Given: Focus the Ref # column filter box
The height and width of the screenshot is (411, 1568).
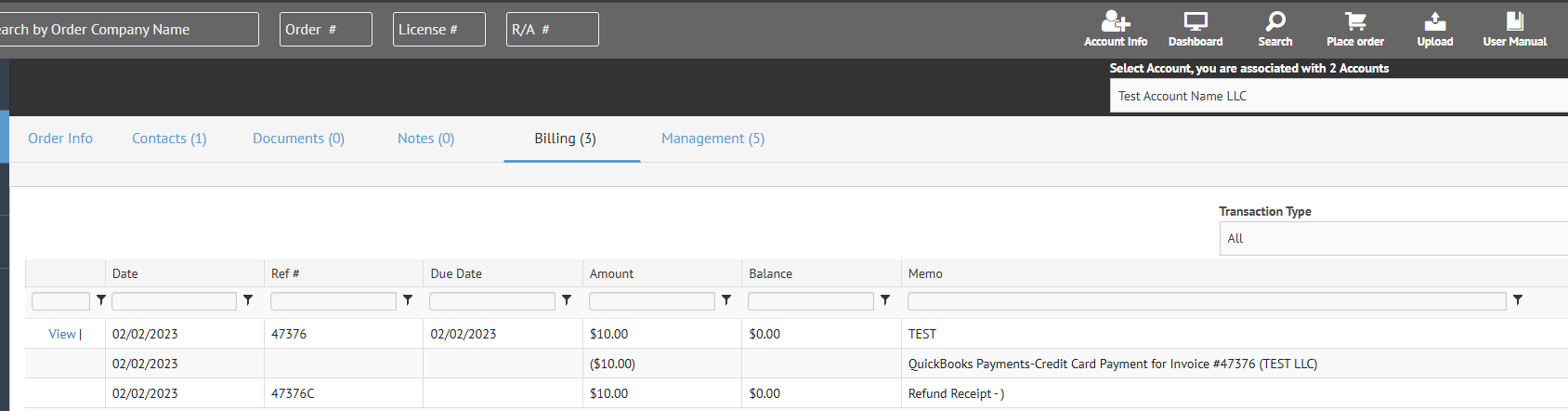Looking at the screenshot, I should 333,301.
